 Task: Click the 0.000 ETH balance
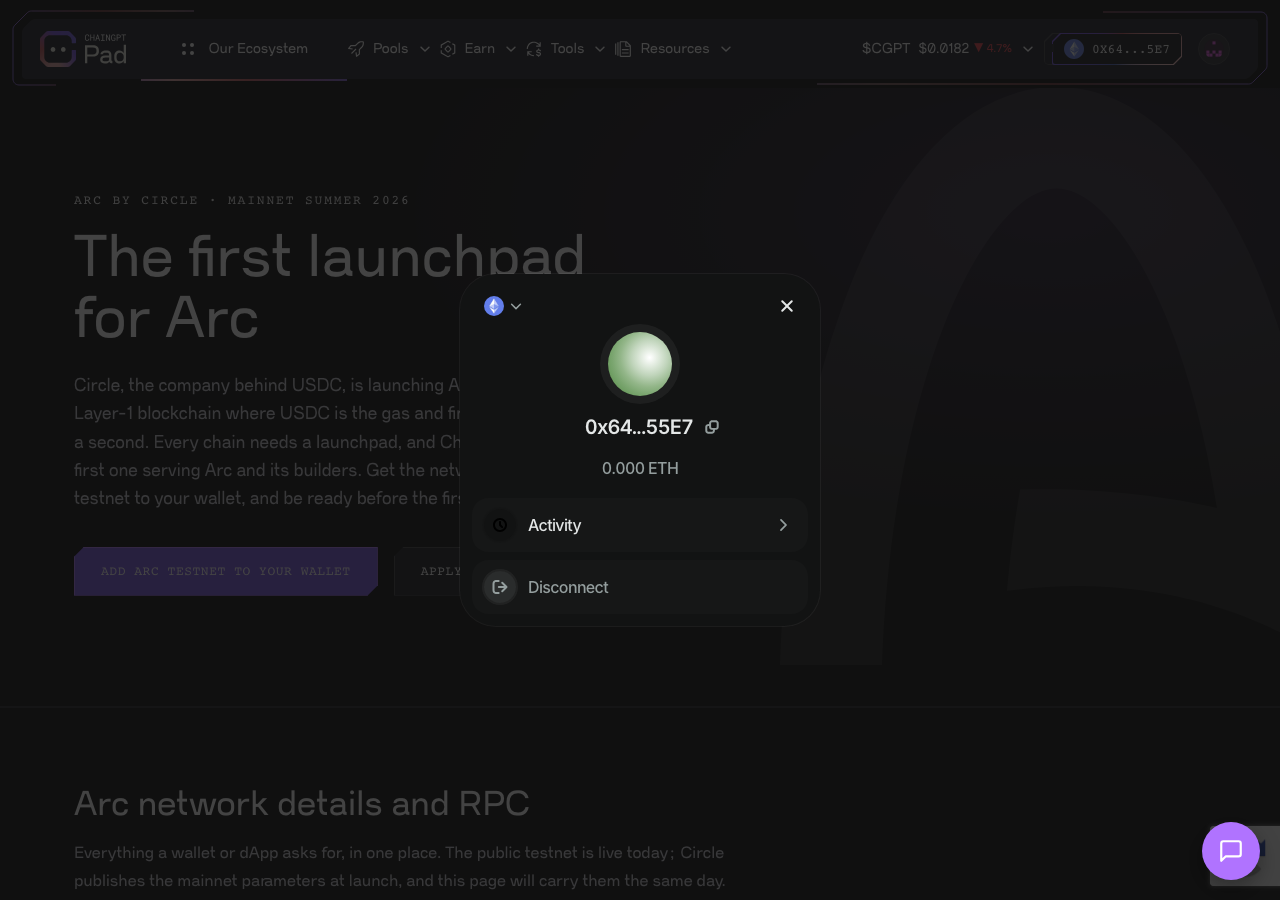(640, 468)
